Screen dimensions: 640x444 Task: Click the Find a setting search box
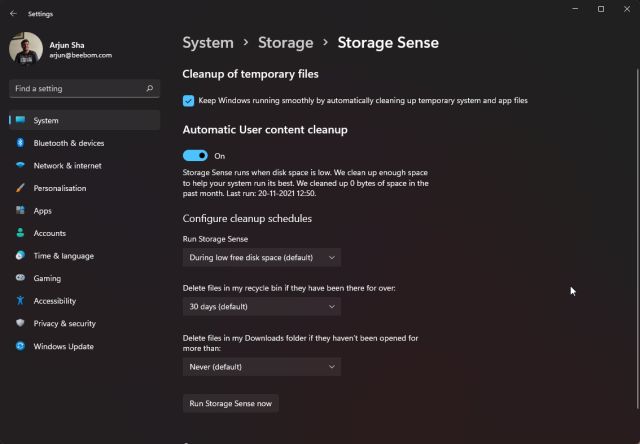pyautogui.click(x=84, y=89)
